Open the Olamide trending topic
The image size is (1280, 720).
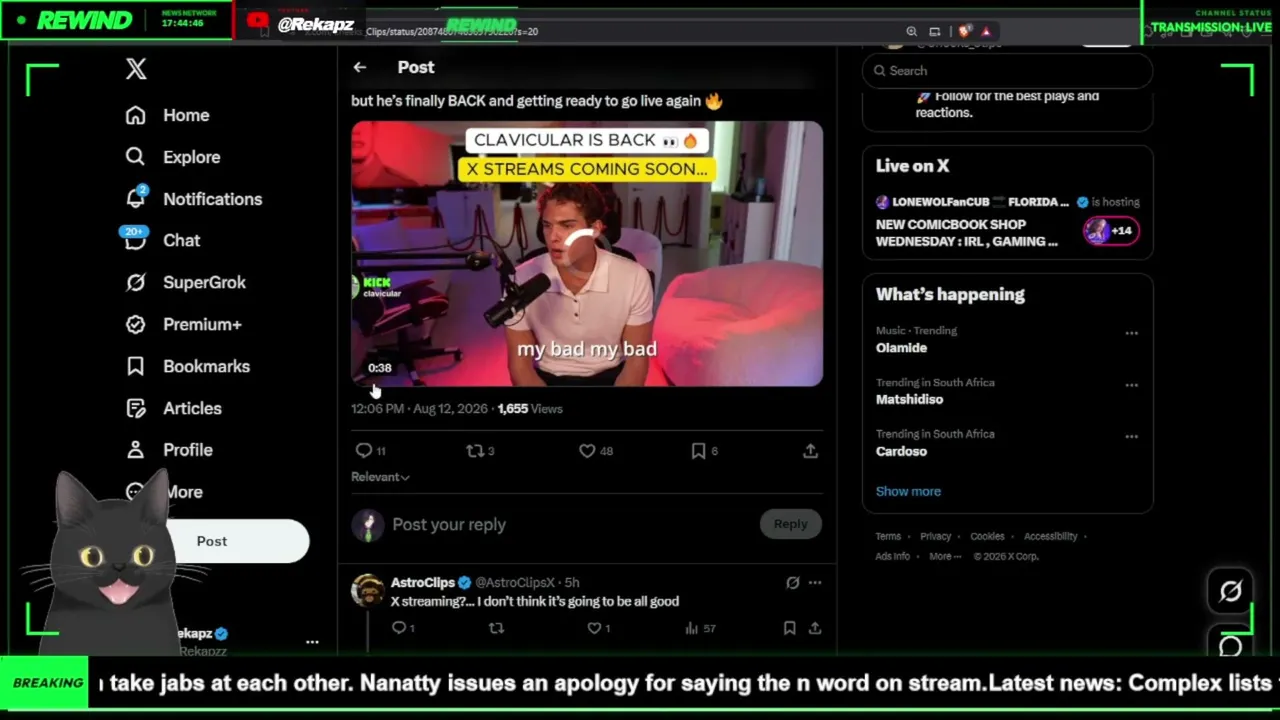tap(901, 348)
